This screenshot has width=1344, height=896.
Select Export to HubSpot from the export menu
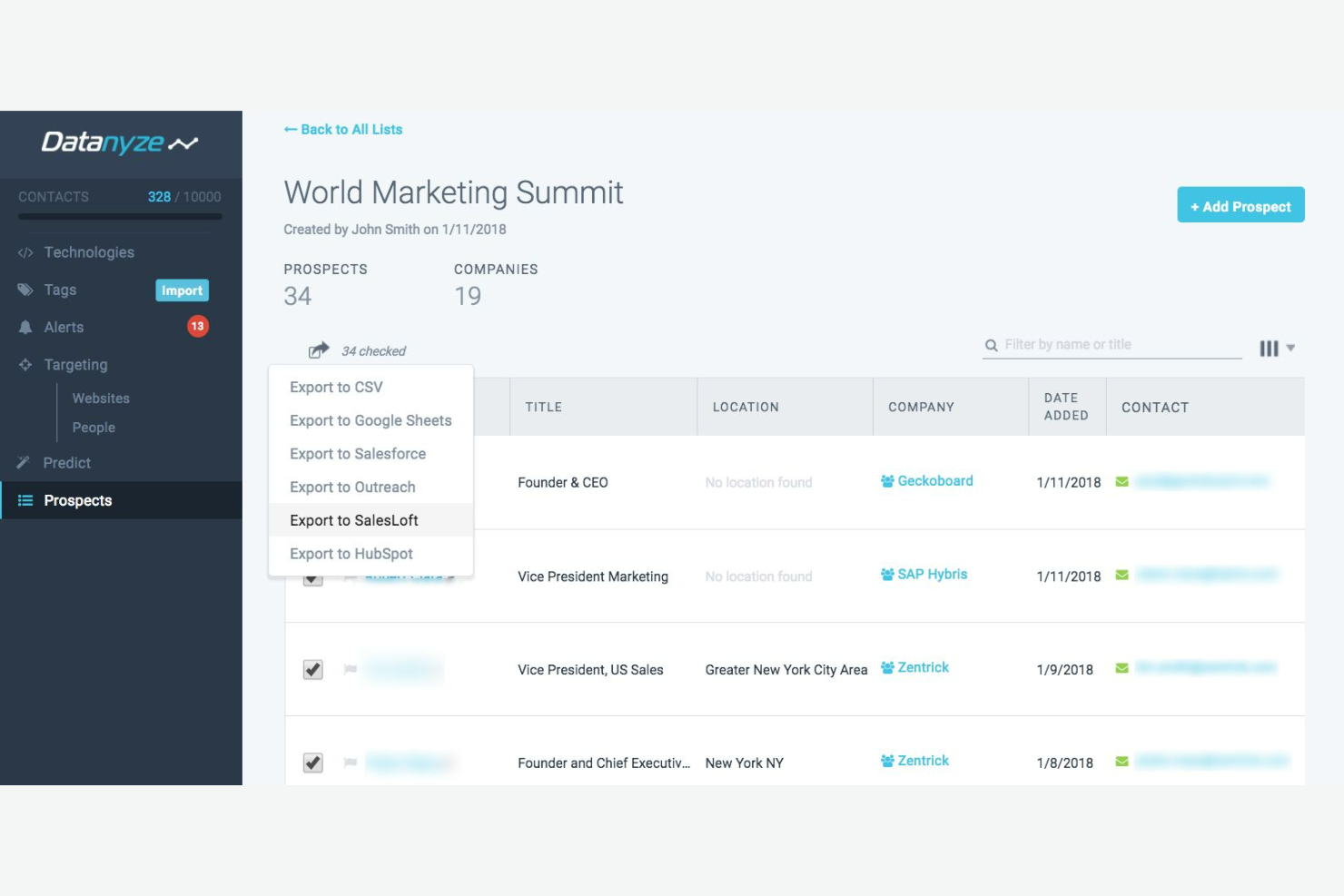351,553
